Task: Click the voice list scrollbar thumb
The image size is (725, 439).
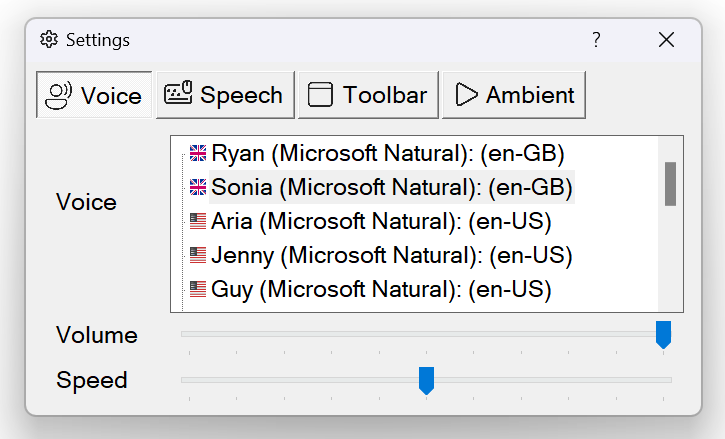Action: coord(670,184)
